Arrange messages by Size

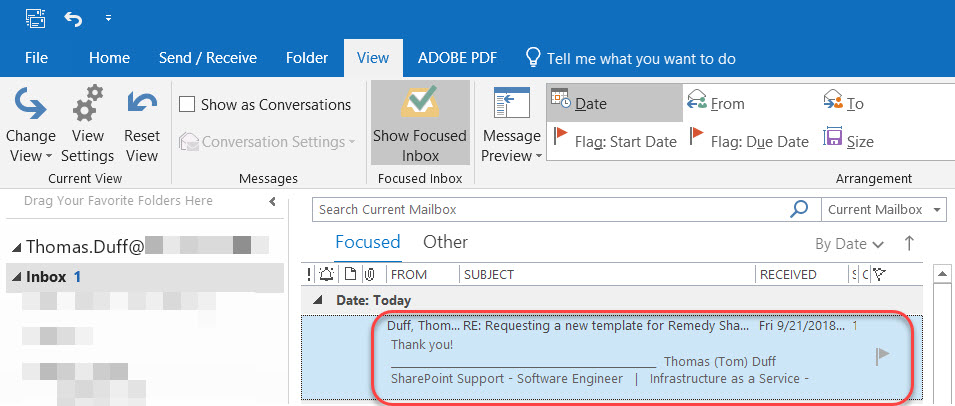(x=848, y=141)
